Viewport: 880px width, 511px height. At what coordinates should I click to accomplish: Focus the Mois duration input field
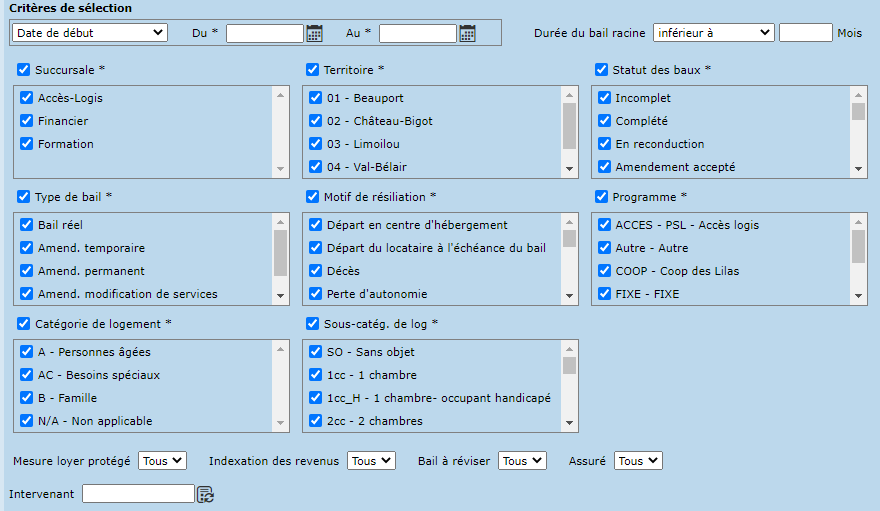(x=805, y=33)
